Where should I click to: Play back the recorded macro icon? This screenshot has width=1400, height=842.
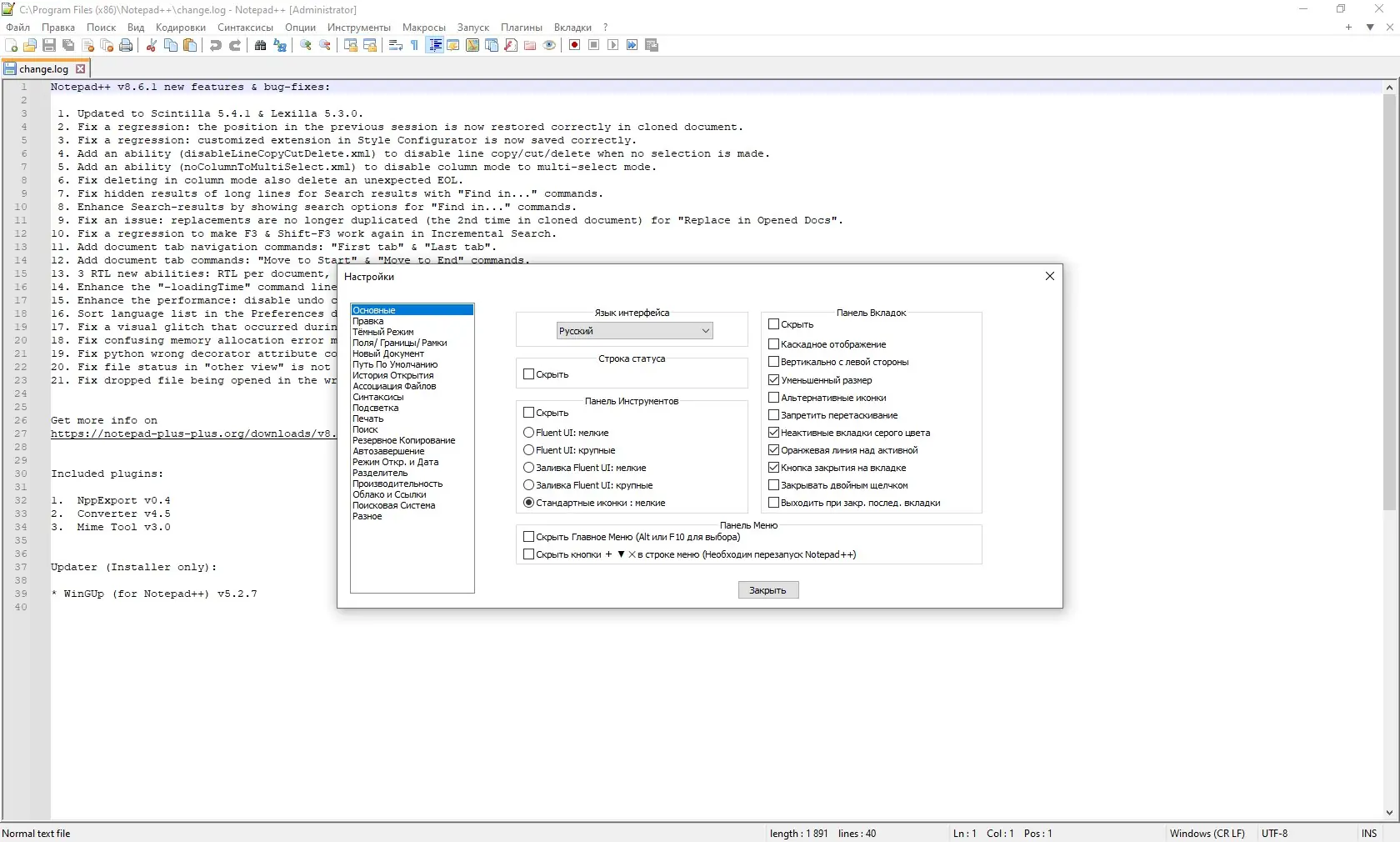[613, 45]
